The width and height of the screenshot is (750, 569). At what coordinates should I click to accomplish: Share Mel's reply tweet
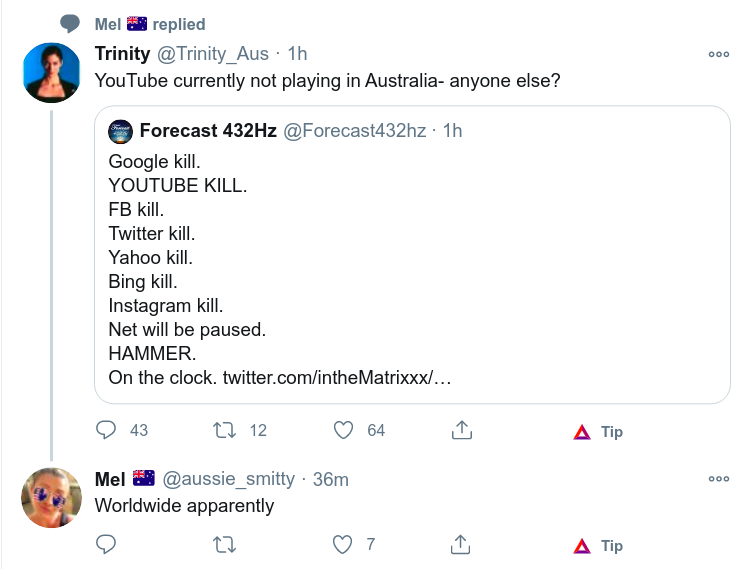tap(461, 544)
